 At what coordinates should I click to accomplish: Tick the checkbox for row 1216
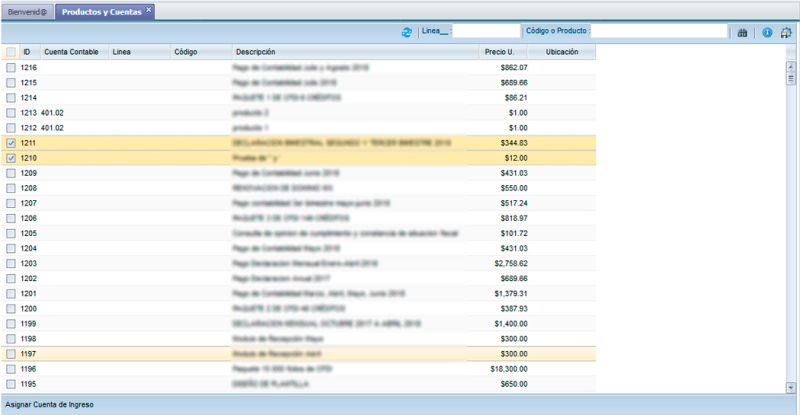point(11,67)
